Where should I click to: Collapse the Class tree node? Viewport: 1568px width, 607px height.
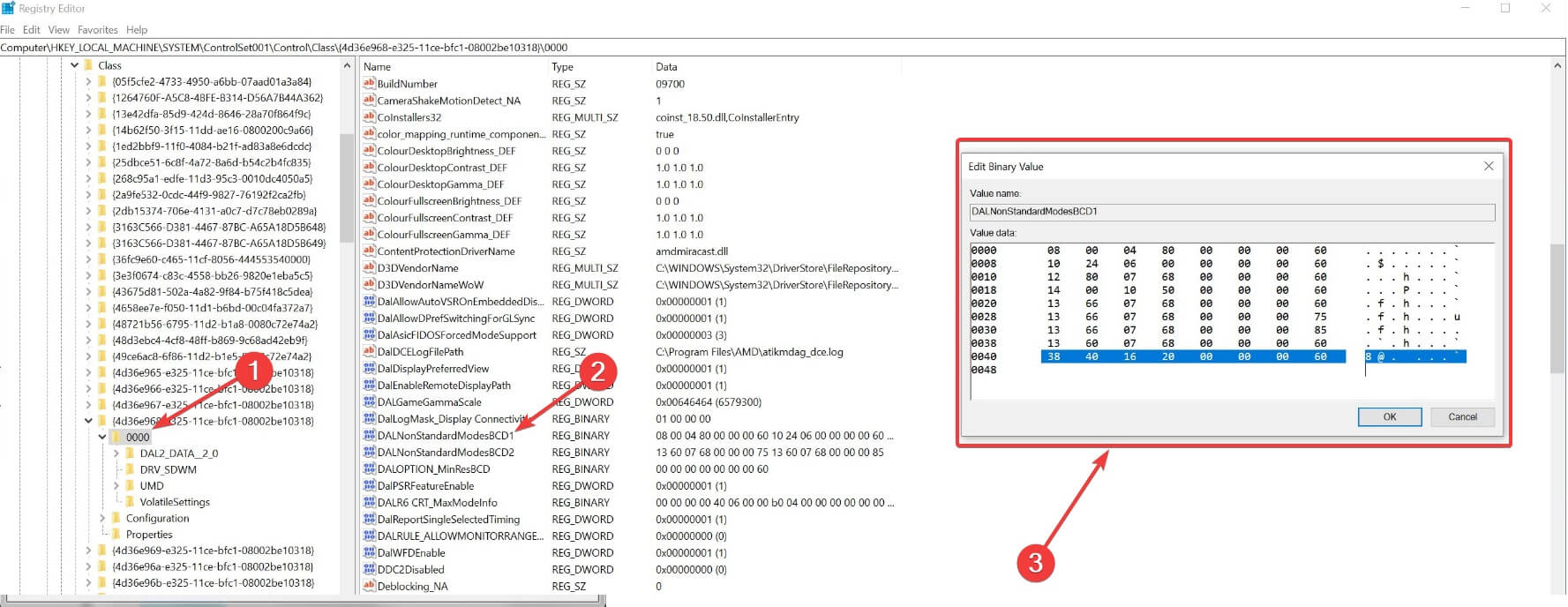point(74,65)
